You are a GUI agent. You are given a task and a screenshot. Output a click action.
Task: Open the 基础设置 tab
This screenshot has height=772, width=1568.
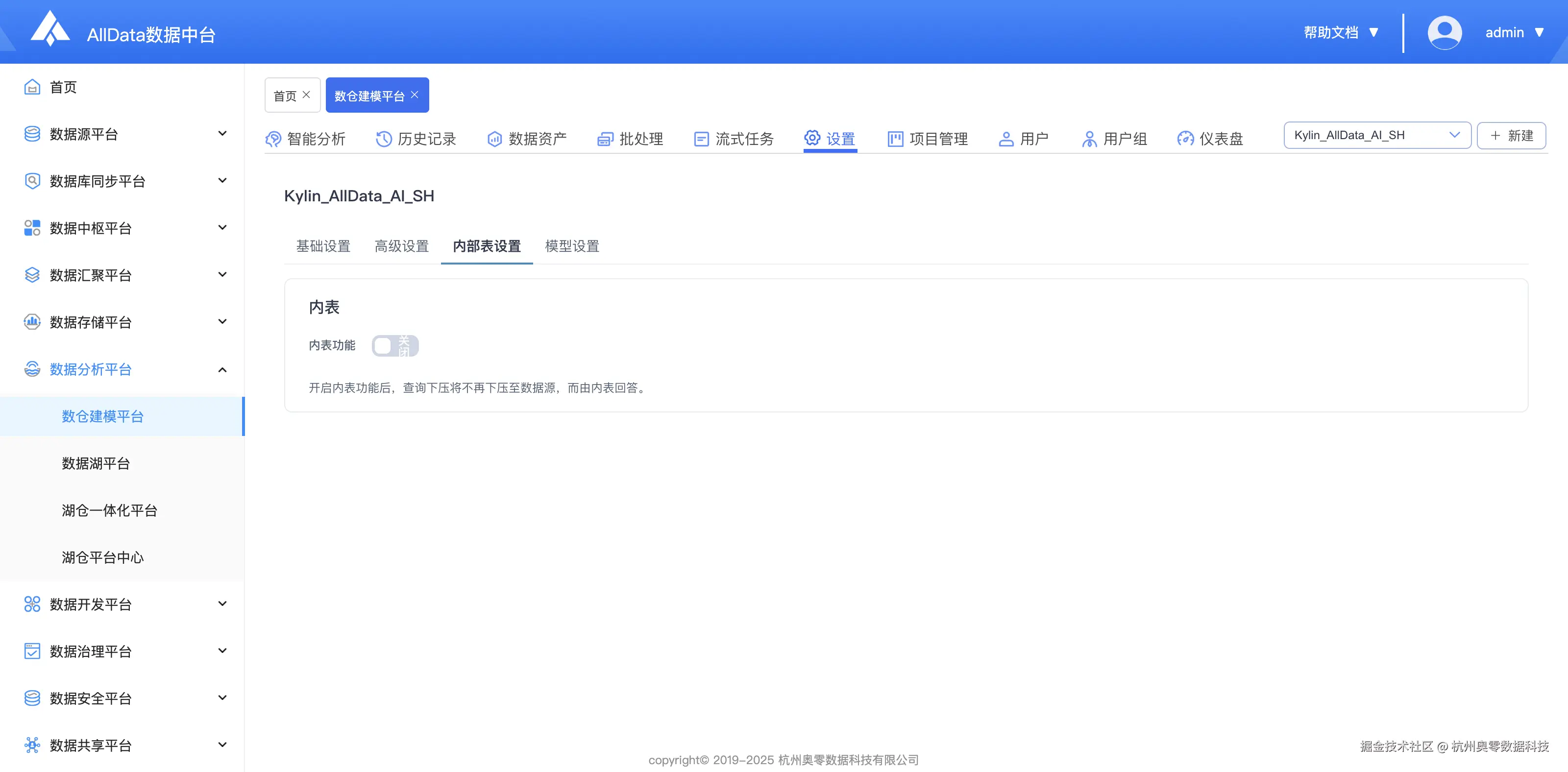tap(323, 246)
